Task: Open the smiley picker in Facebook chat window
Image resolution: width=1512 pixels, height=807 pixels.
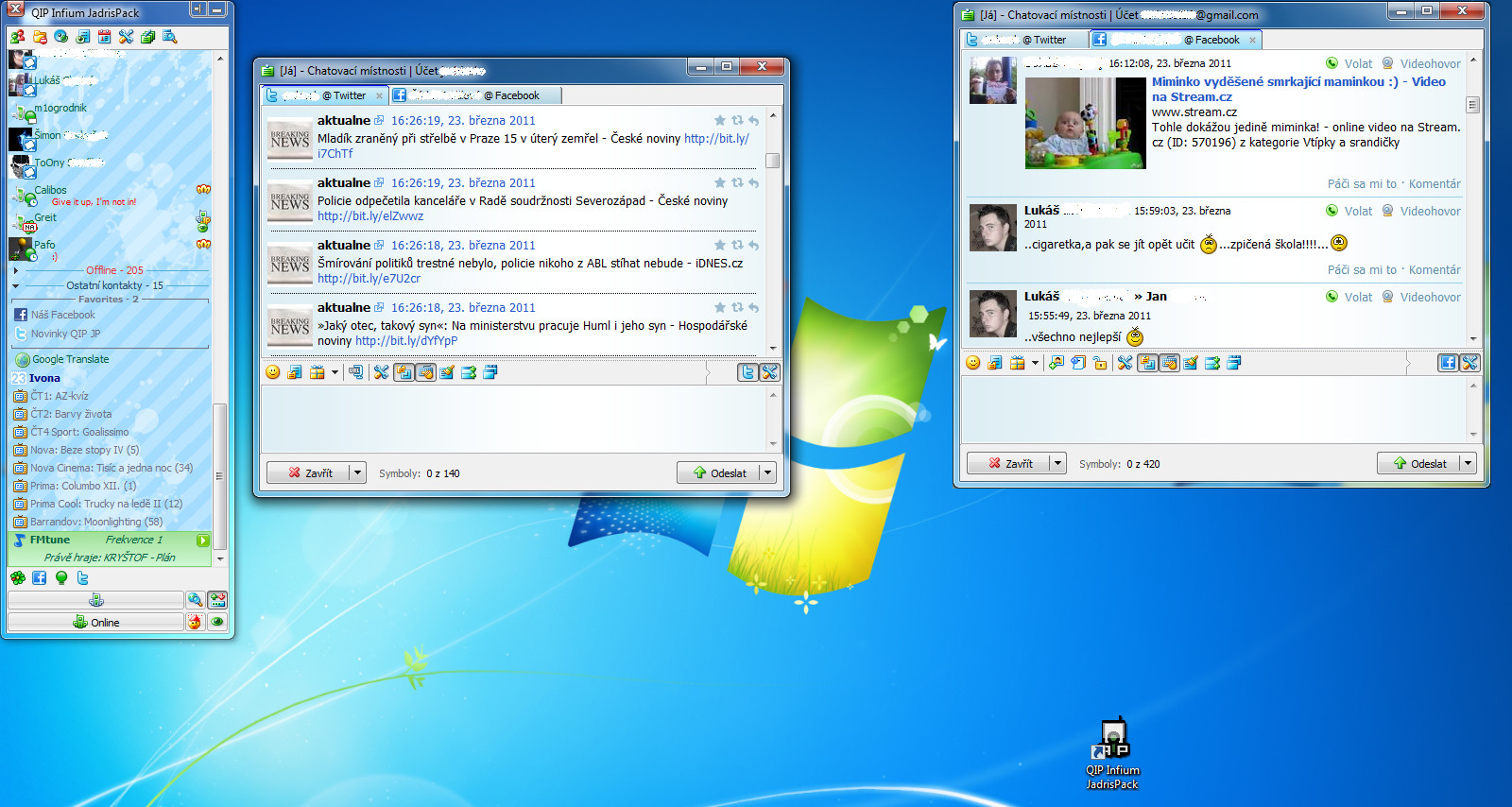Action: [973, 363]
